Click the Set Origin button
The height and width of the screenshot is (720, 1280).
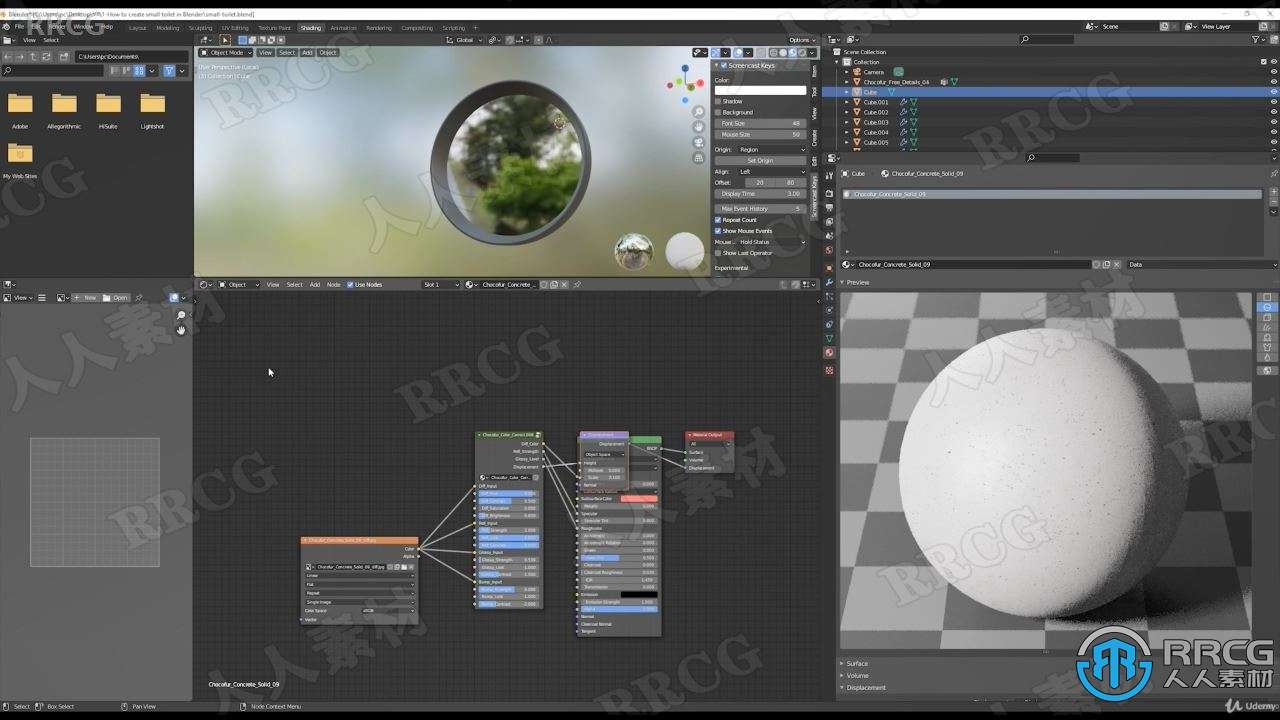click(760, 160)
